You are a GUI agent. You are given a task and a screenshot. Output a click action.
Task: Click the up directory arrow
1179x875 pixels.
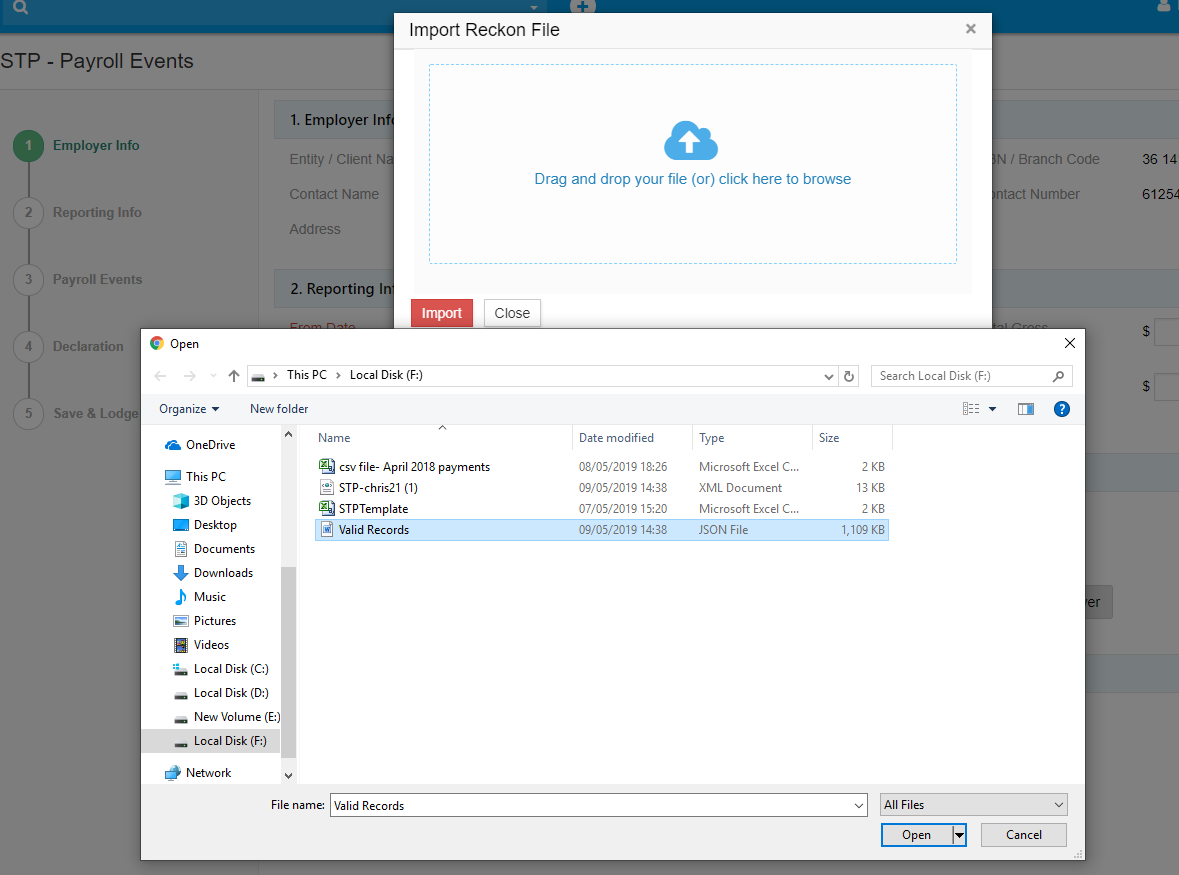[234, 376]
